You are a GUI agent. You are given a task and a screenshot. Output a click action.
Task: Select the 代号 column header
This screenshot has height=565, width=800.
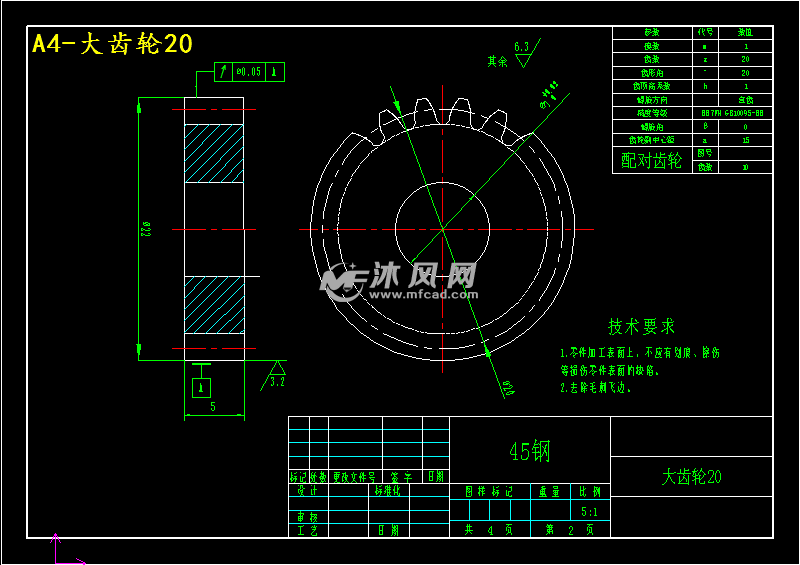pos(706,32)
